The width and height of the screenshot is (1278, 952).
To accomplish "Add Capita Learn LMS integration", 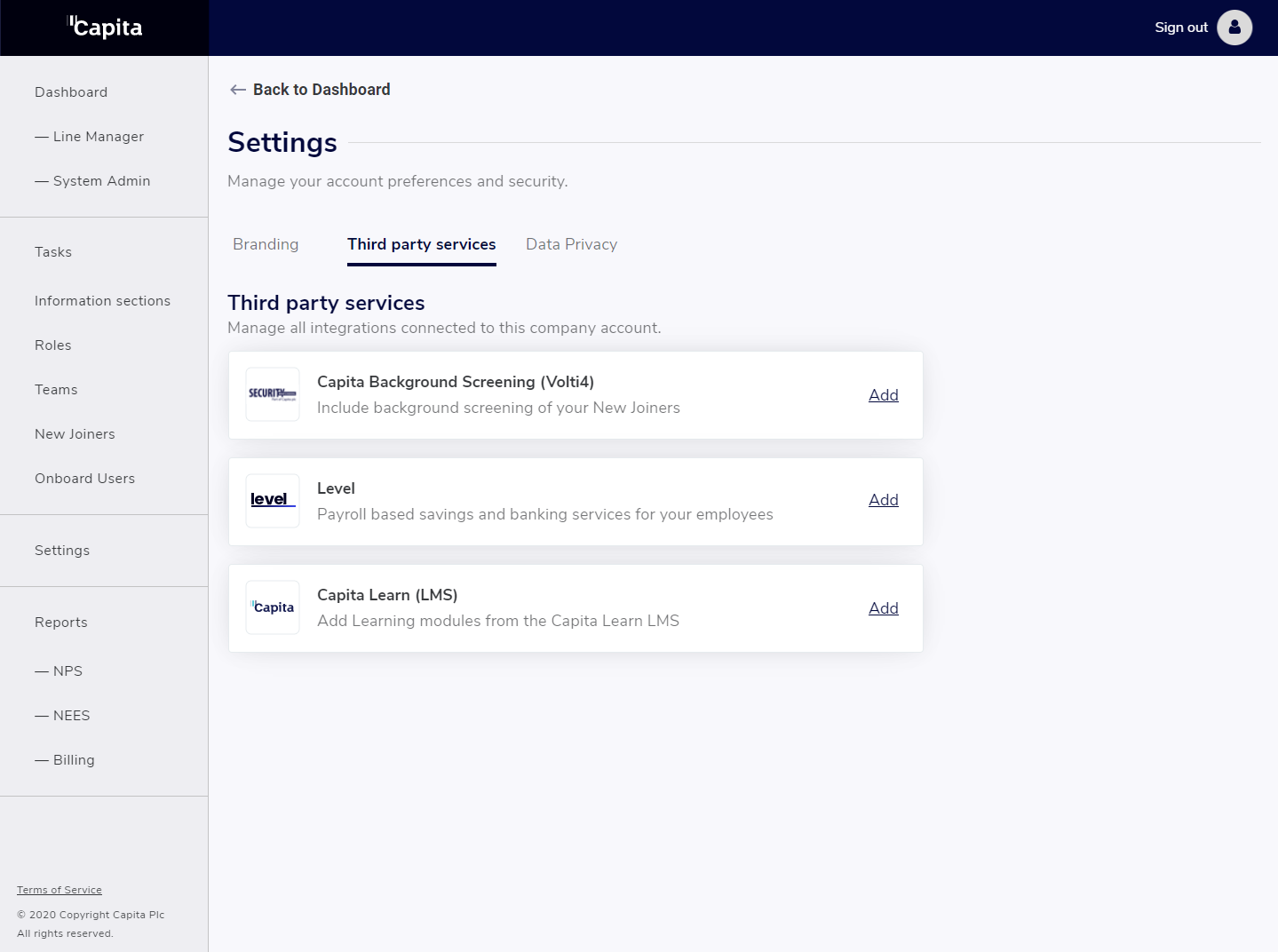I will coord(883,608).
